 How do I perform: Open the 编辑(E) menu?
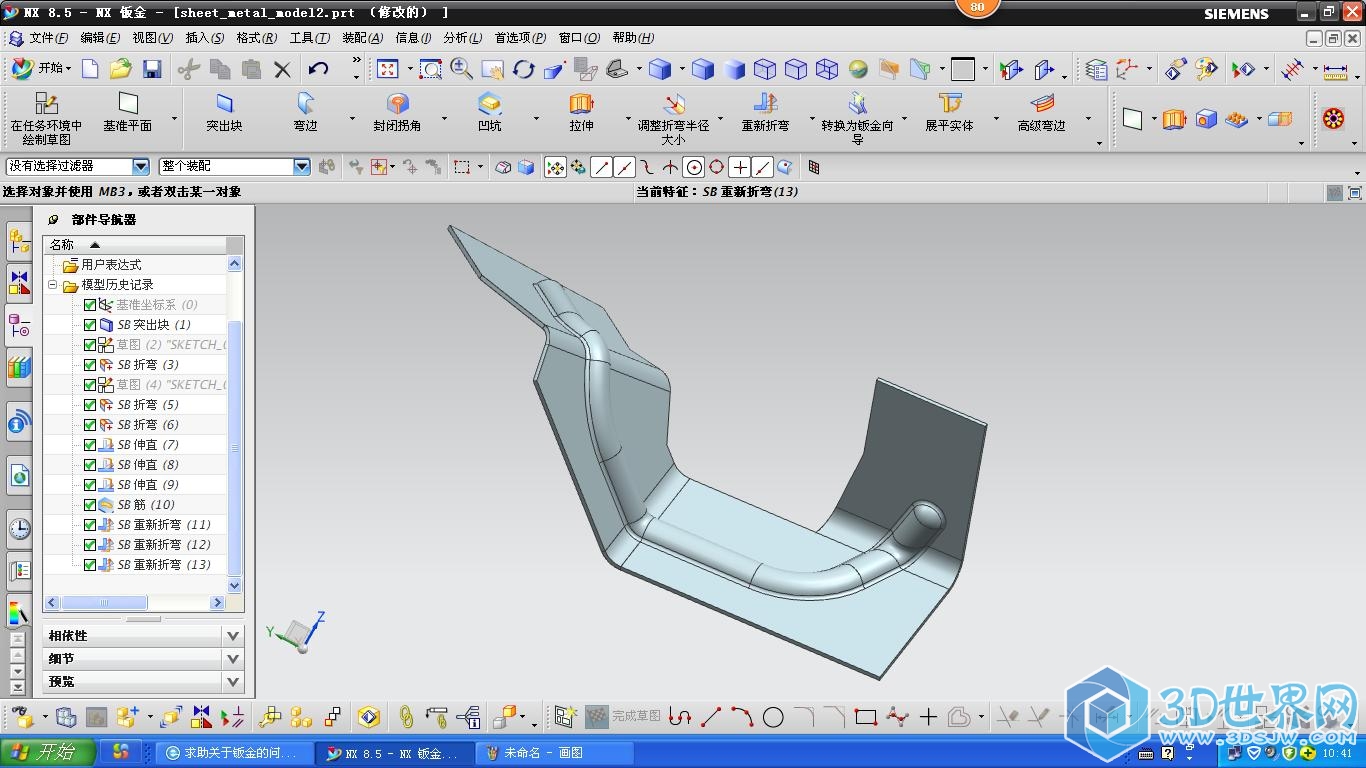point(100,38)
